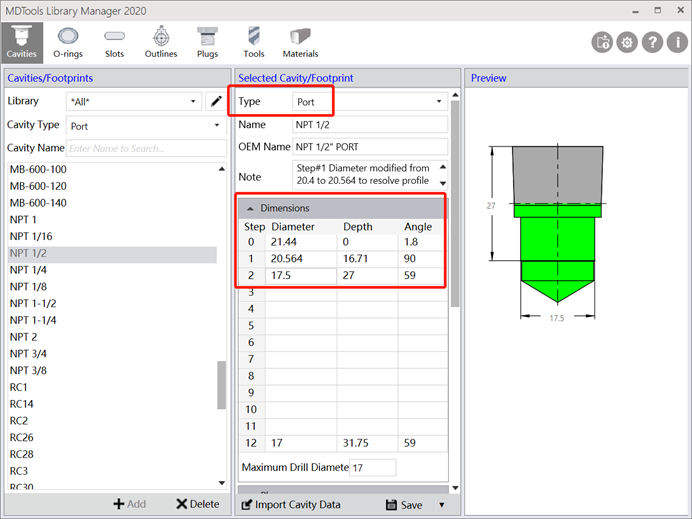Switch to the Slots section

pos(114,41)
